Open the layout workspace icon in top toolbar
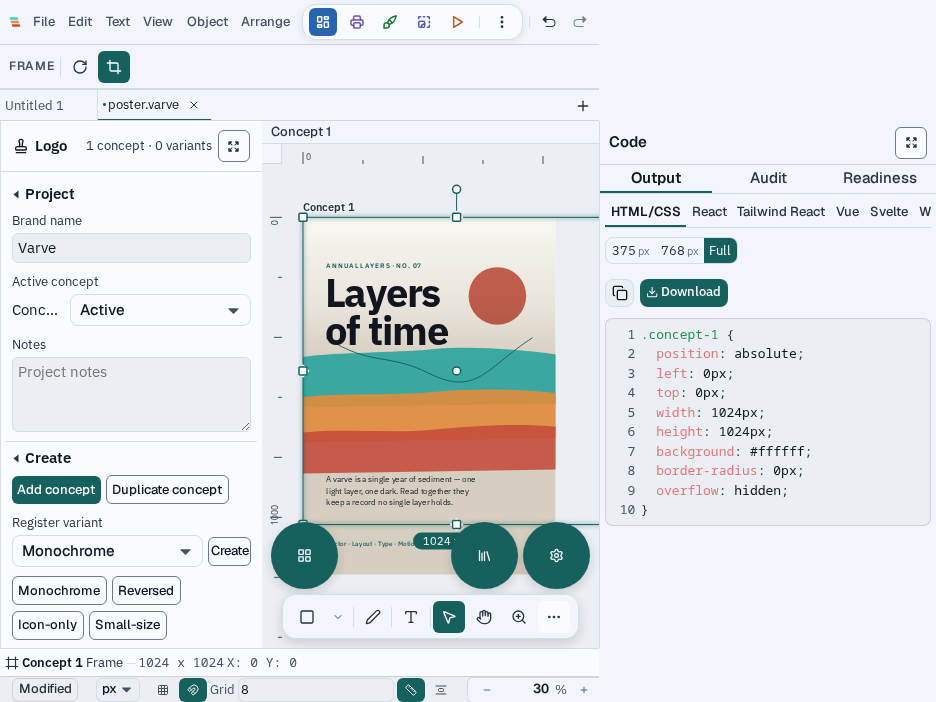Screen dimensions: 936x702 (323, 22)
